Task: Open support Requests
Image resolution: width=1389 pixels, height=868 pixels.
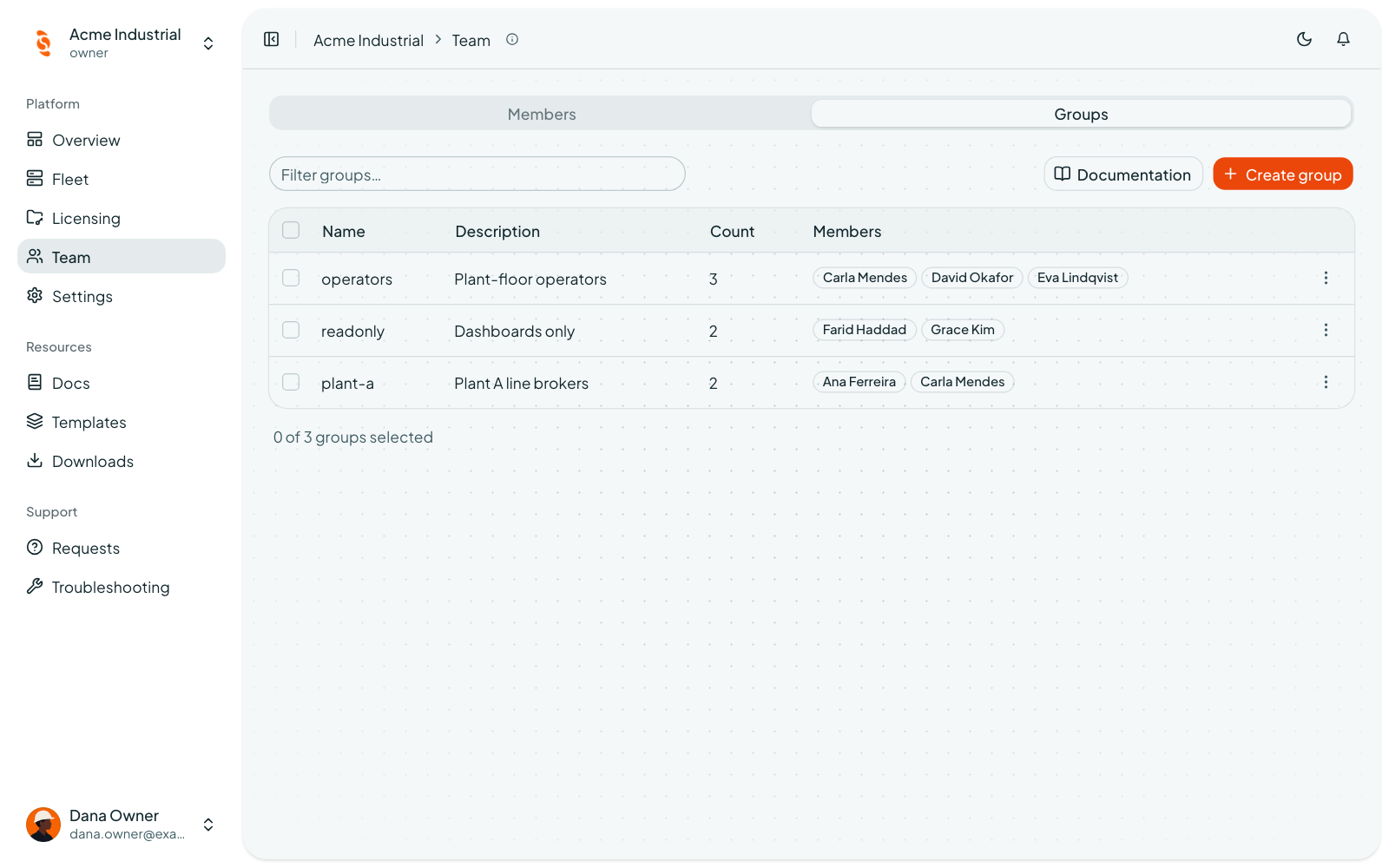Action: click(122, 548)
